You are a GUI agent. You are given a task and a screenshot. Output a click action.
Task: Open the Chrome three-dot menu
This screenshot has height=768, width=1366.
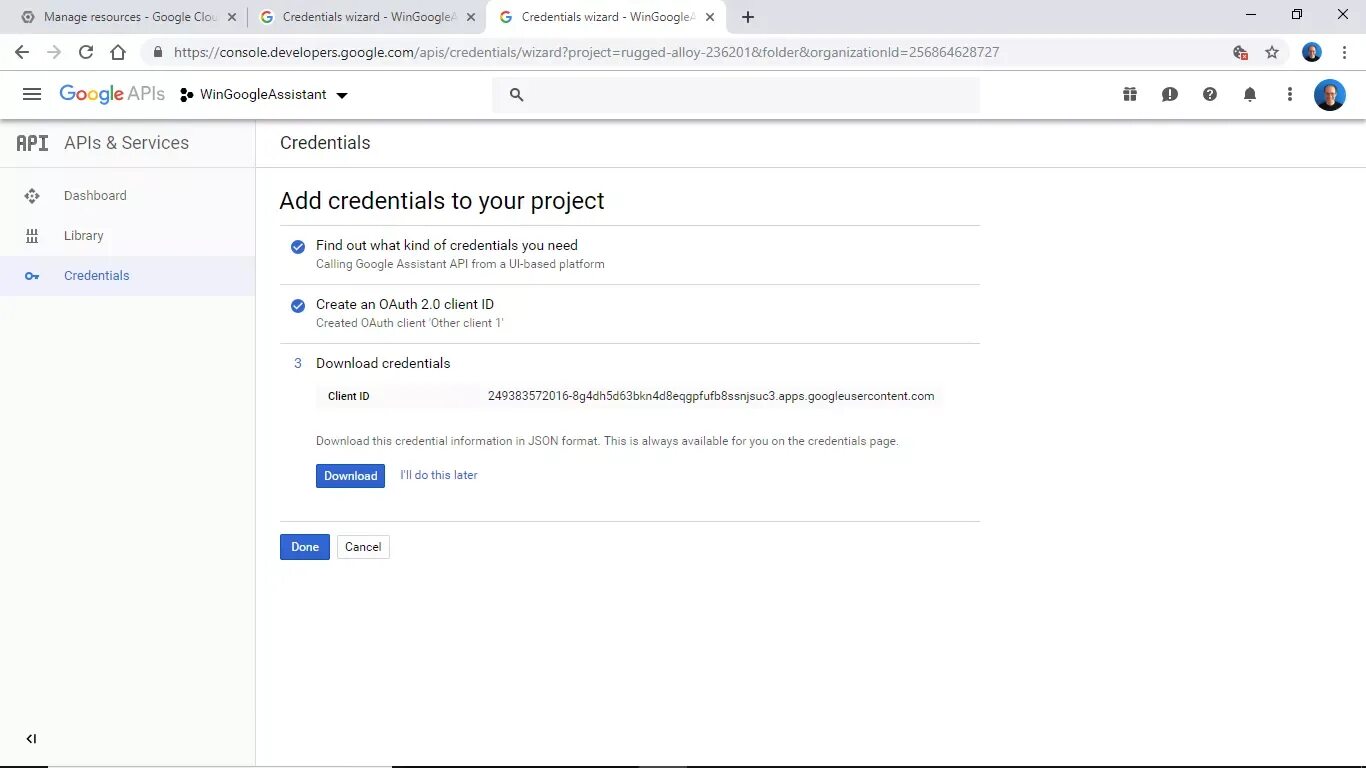1344,52
